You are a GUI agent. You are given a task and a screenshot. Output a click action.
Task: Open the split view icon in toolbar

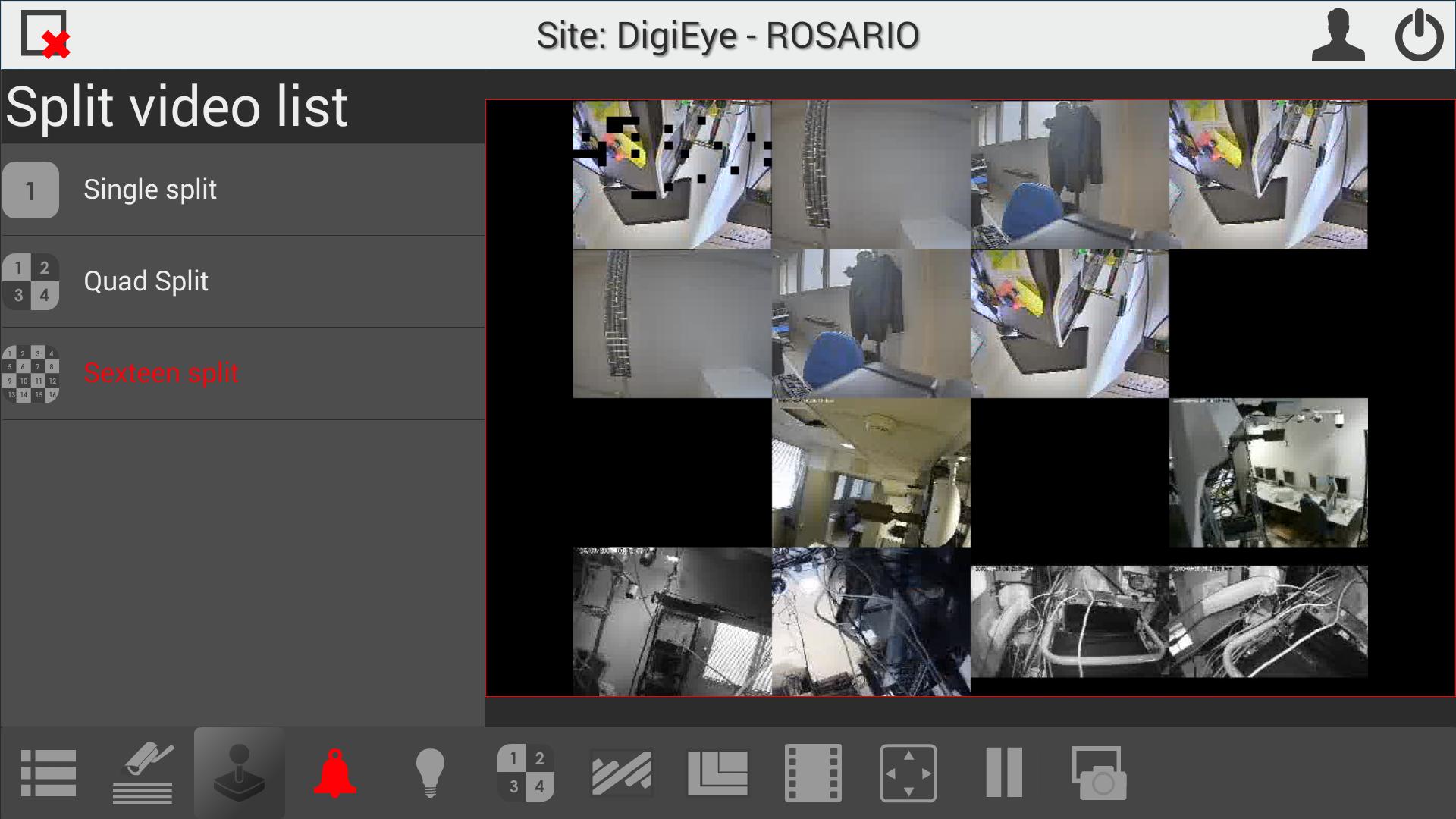click(526, 773)
